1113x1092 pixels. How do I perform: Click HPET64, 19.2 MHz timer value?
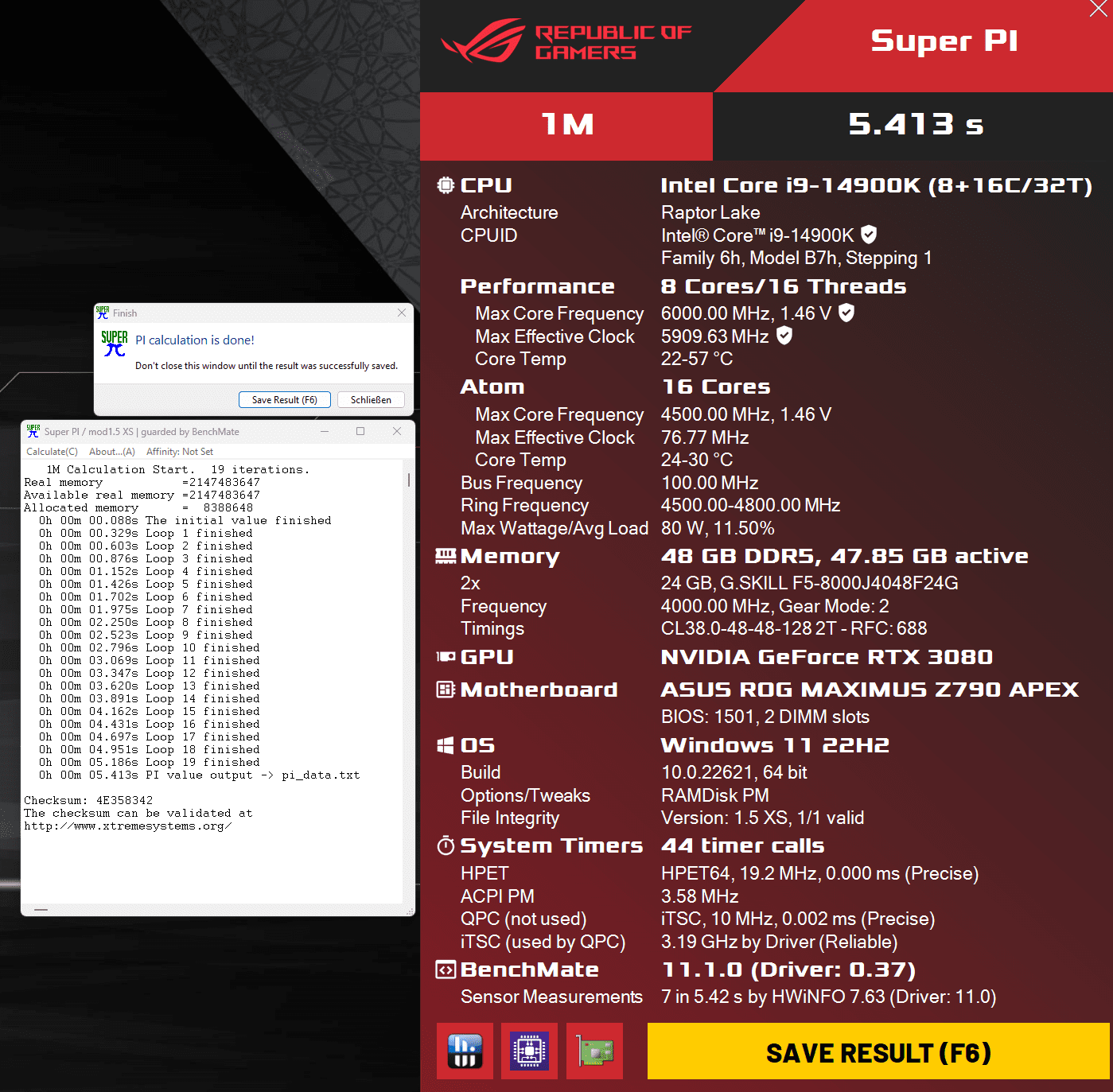point(820,873)
